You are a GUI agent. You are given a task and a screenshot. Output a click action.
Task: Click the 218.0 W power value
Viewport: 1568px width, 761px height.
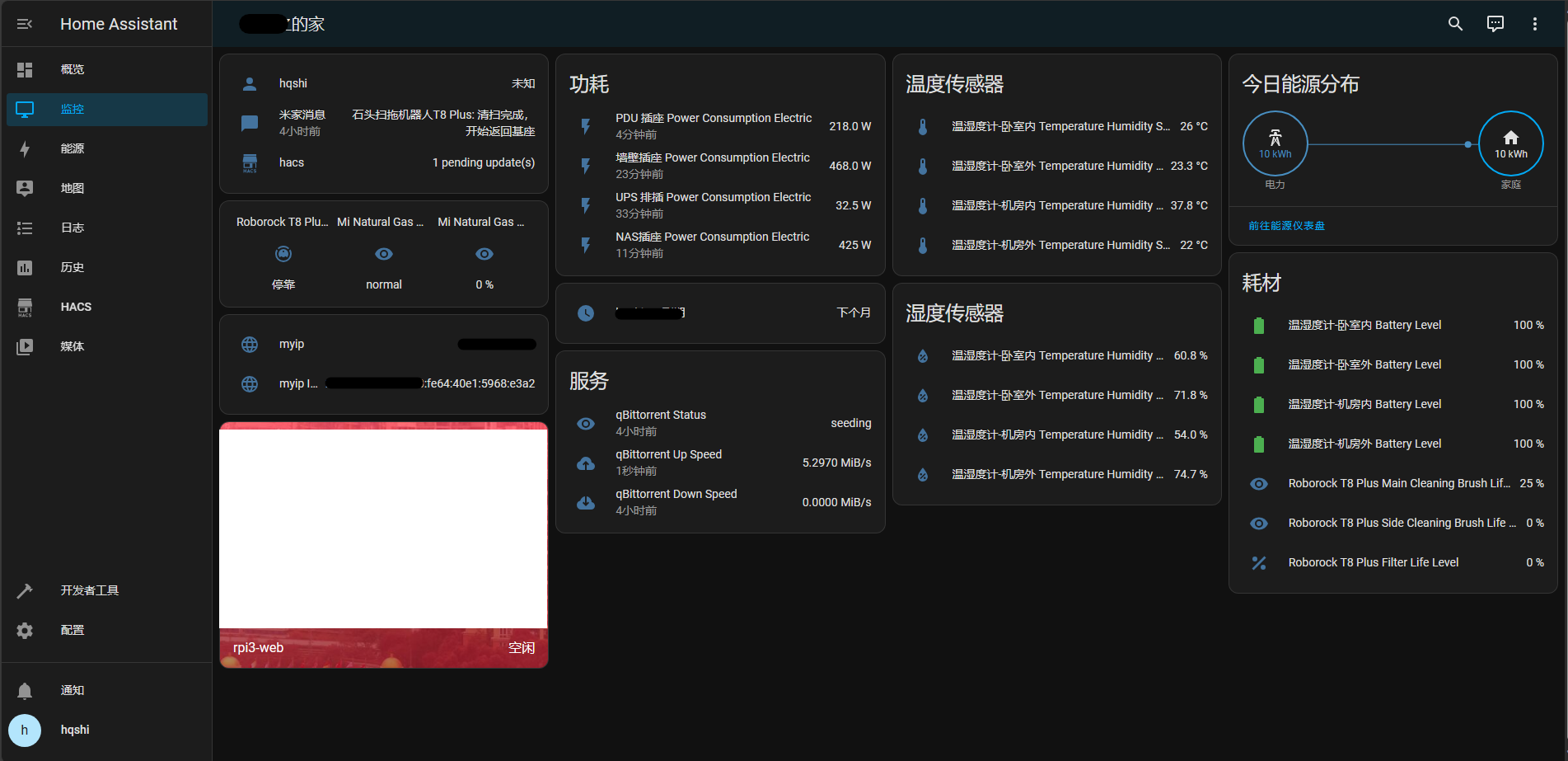850,126
